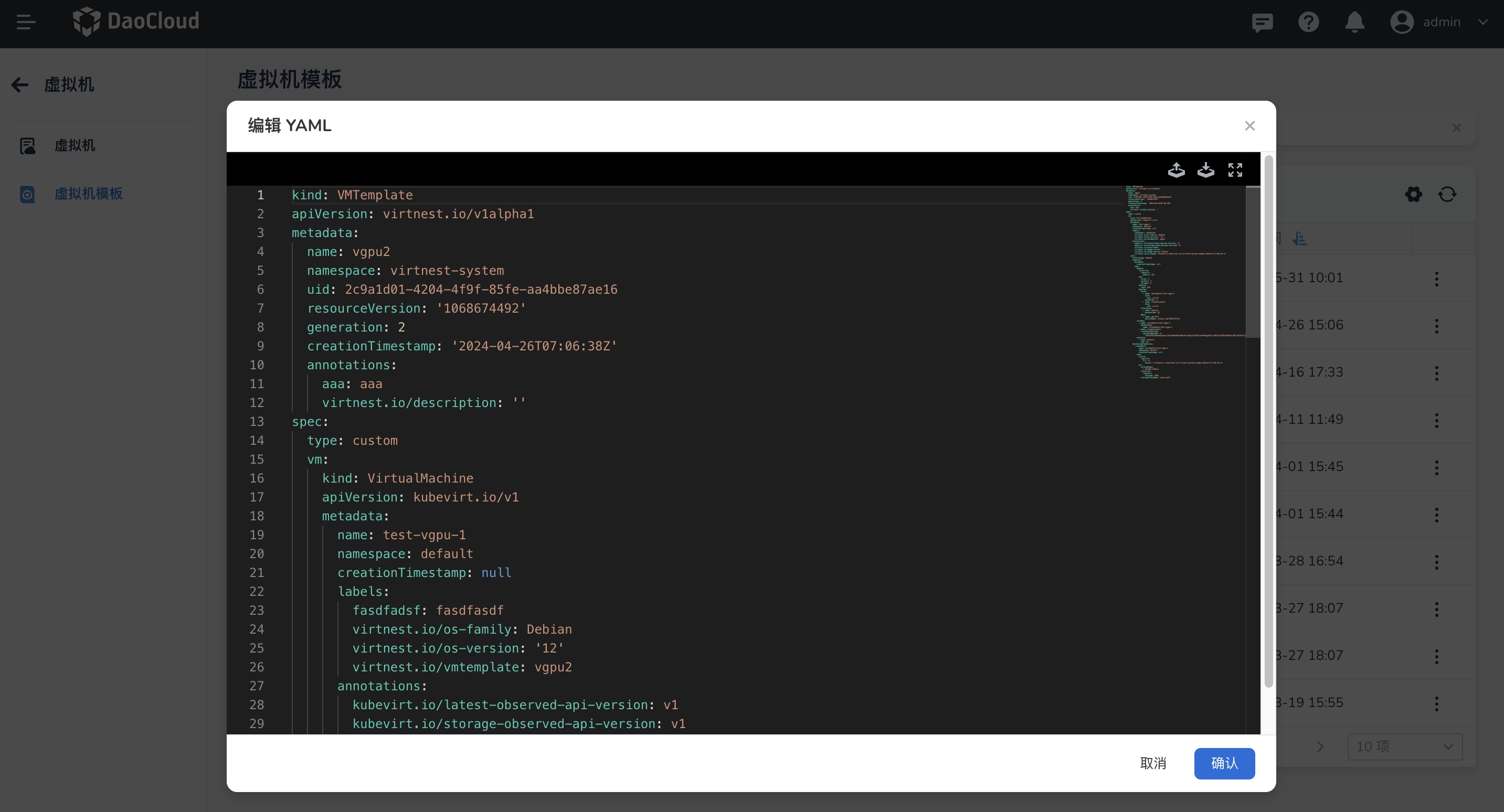
Task: Close the 编辑 YAML dialog
Action: point(1249,126)
